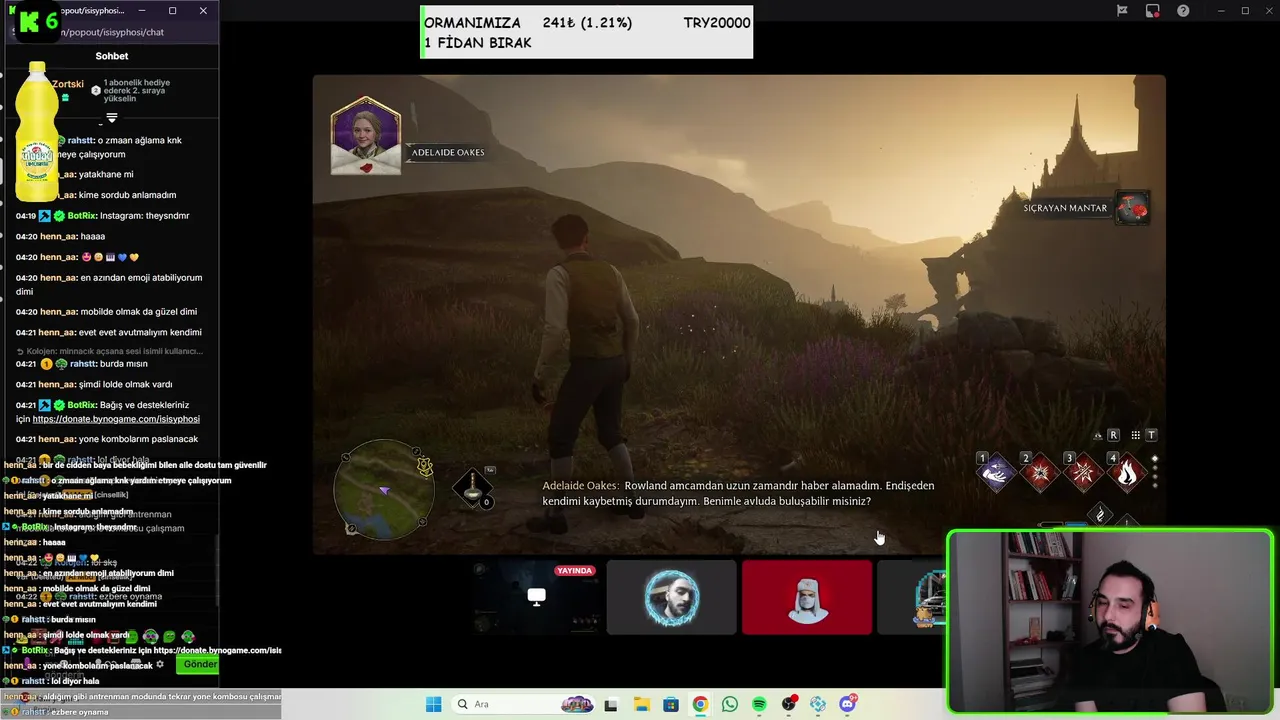Click chat message 'yatakhane mi'
The image size is (1280, 720).
pos(107,175)
